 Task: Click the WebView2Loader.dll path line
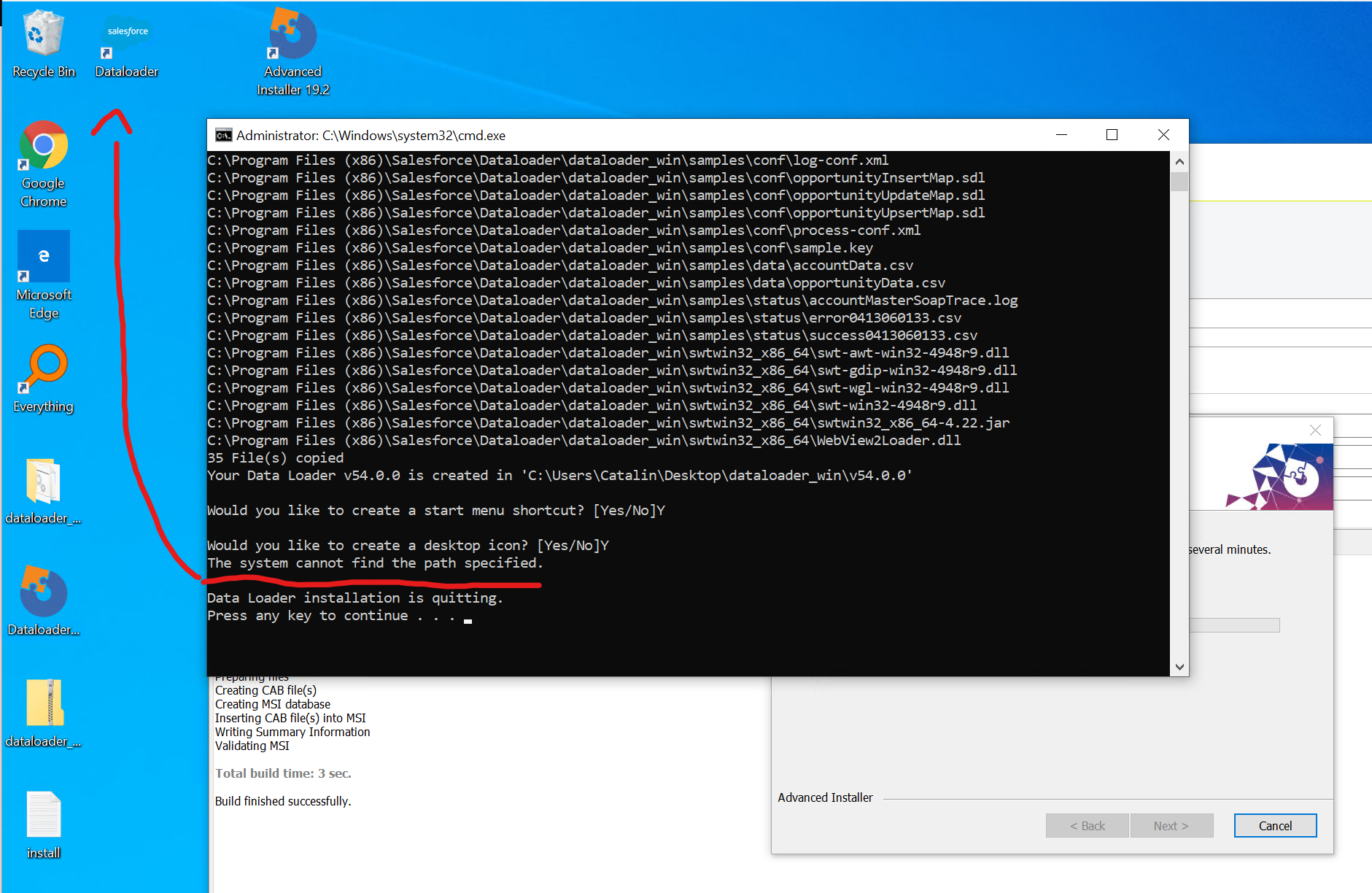tap(584, 441)
